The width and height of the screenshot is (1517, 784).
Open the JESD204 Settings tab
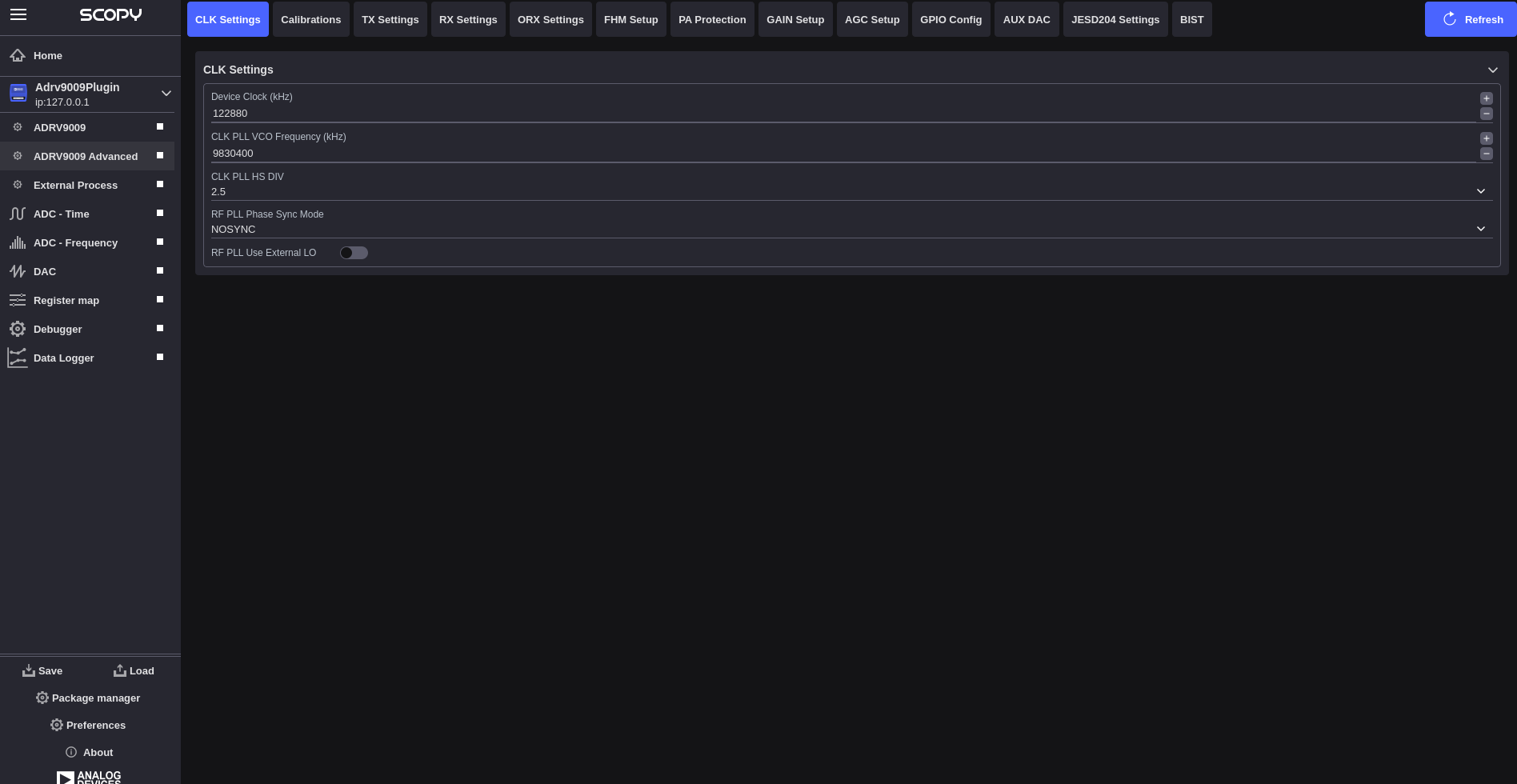point(1115,19)
